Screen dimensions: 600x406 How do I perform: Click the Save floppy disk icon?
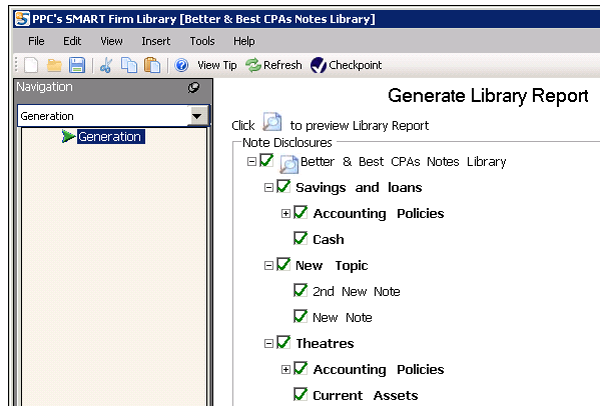[77, 65]
